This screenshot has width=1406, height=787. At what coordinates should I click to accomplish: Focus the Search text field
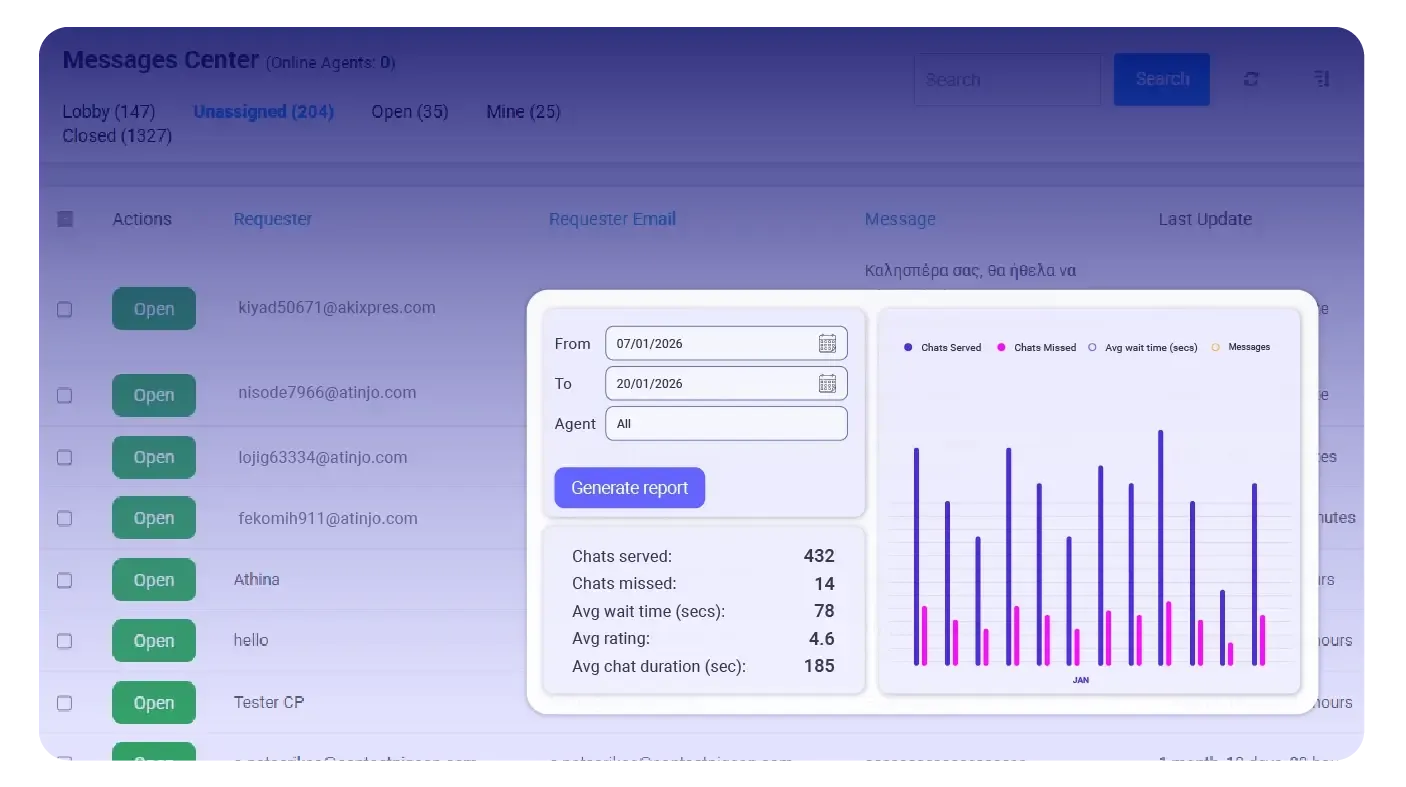[1007, 79]
